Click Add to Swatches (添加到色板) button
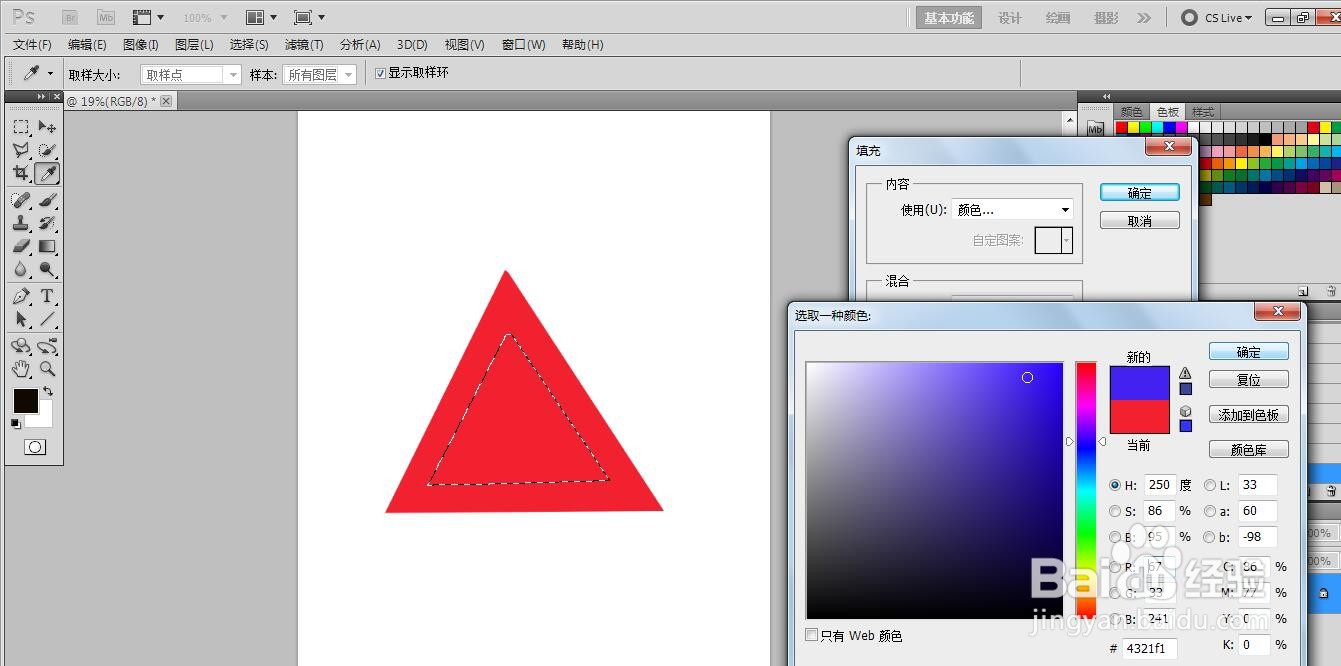Image resolution: width=1341 pixels, height=666 pixels. [1249, 415]
